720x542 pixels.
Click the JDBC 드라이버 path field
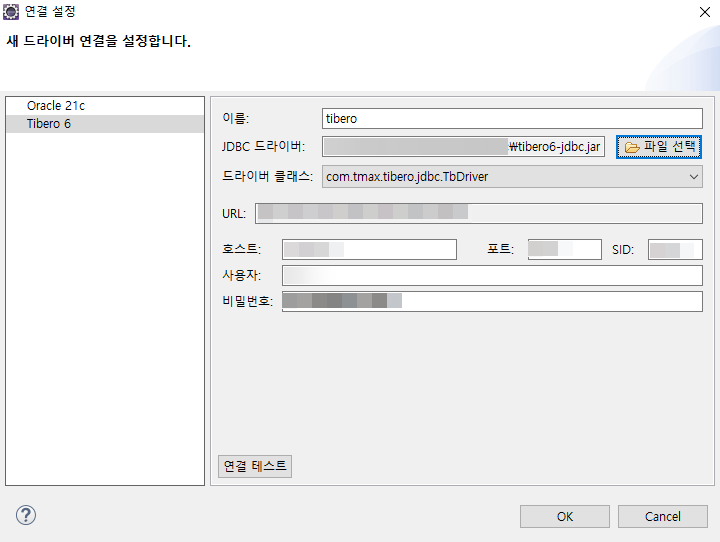click(463, 147)
